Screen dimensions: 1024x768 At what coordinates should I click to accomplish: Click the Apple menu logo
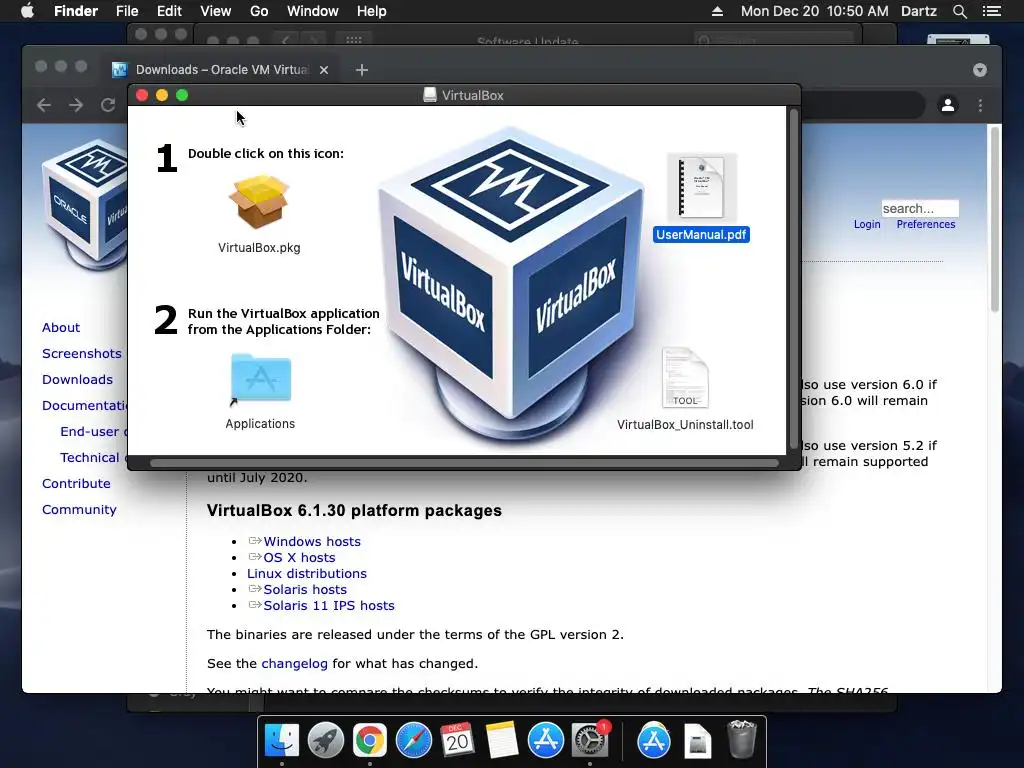27,11
